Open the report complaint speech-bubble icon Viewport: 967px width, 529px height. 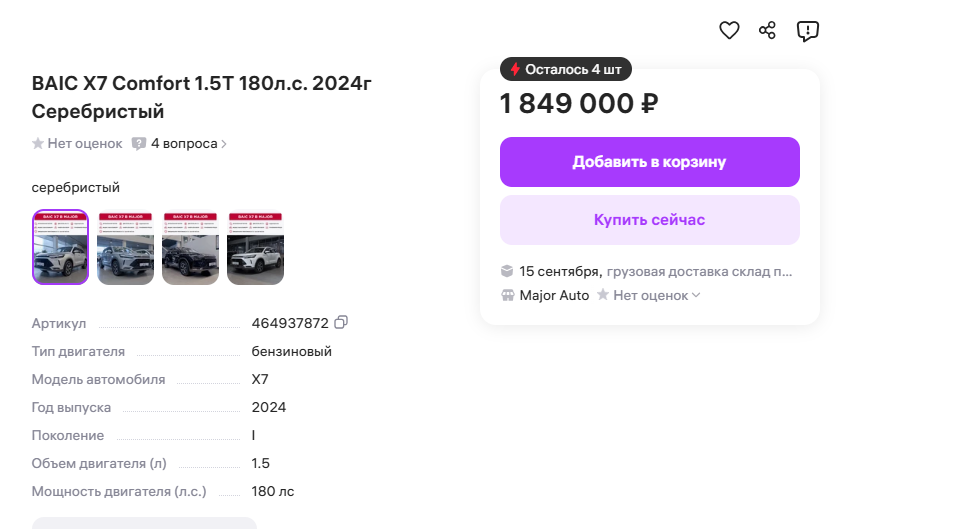807,31
